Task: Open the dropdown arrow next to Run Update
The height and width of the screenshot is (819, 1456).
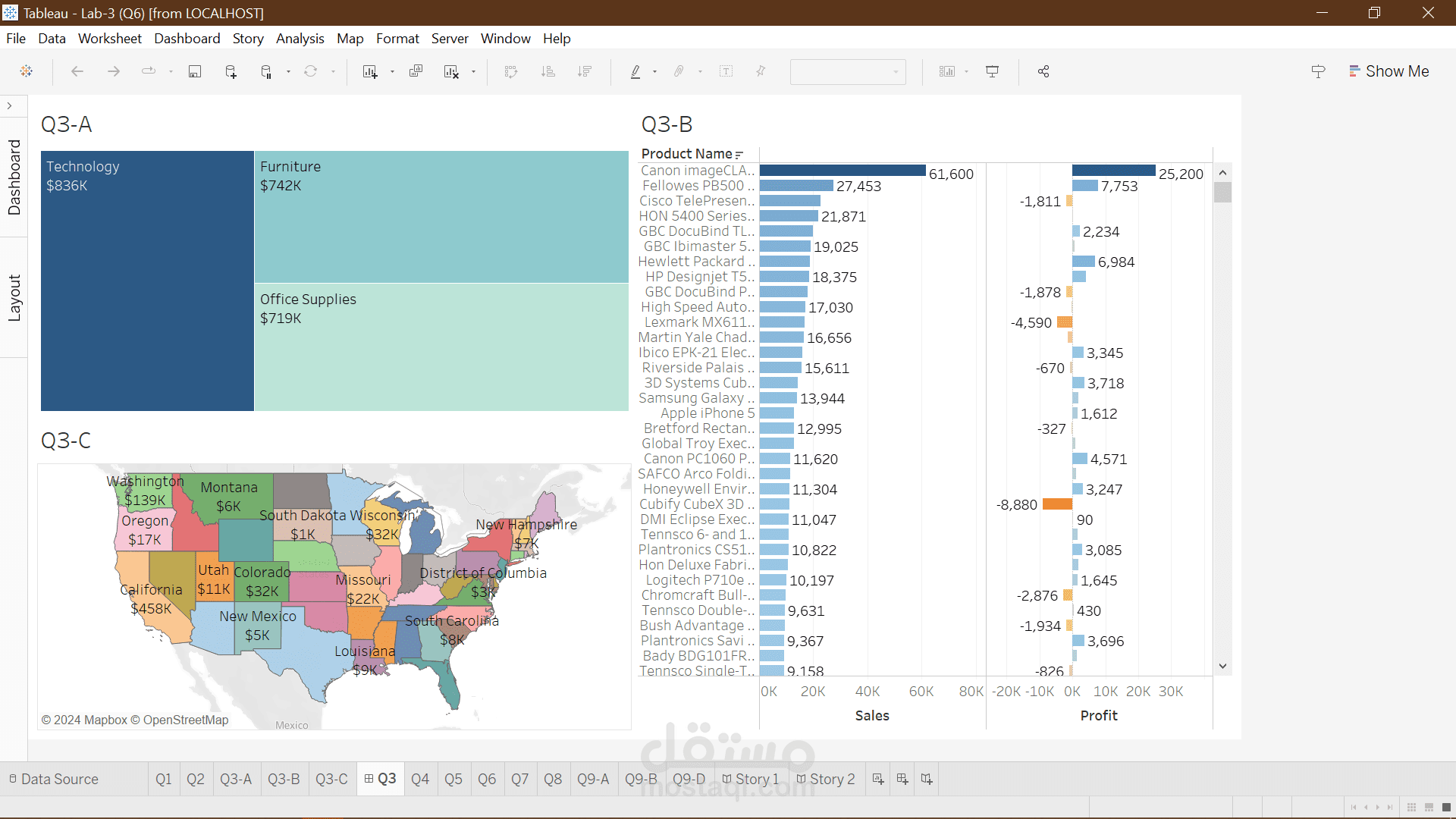Action: 333,72
